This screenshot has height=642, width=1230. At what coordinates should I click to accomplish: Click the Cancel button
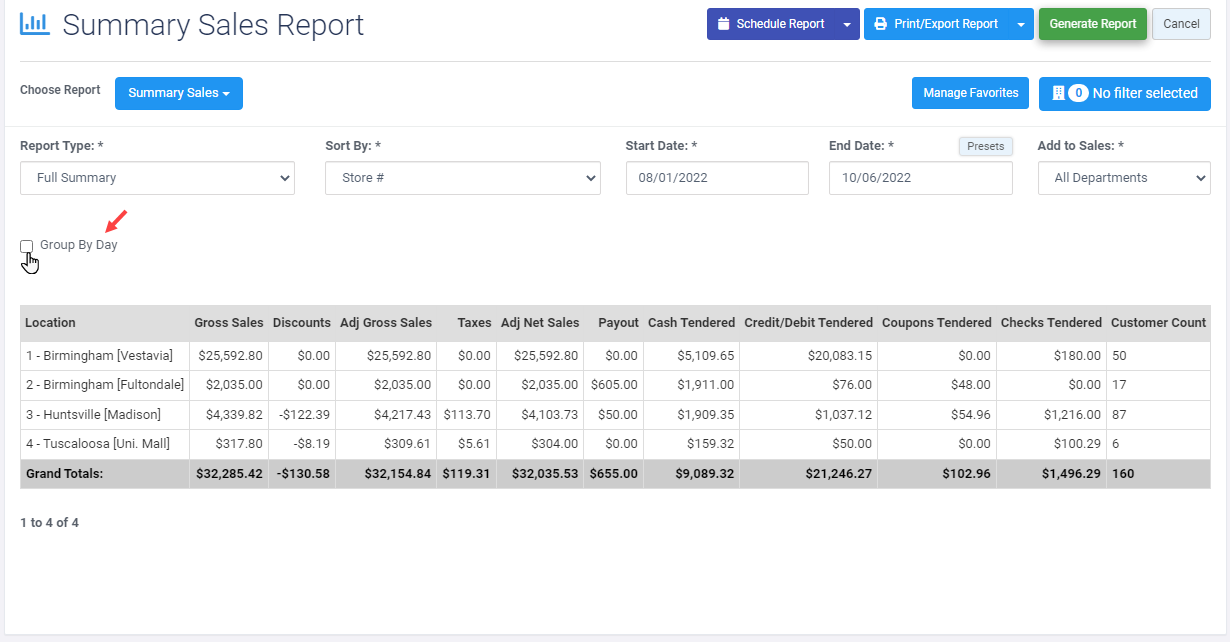pyautogui.click(x=1181, y=24)
